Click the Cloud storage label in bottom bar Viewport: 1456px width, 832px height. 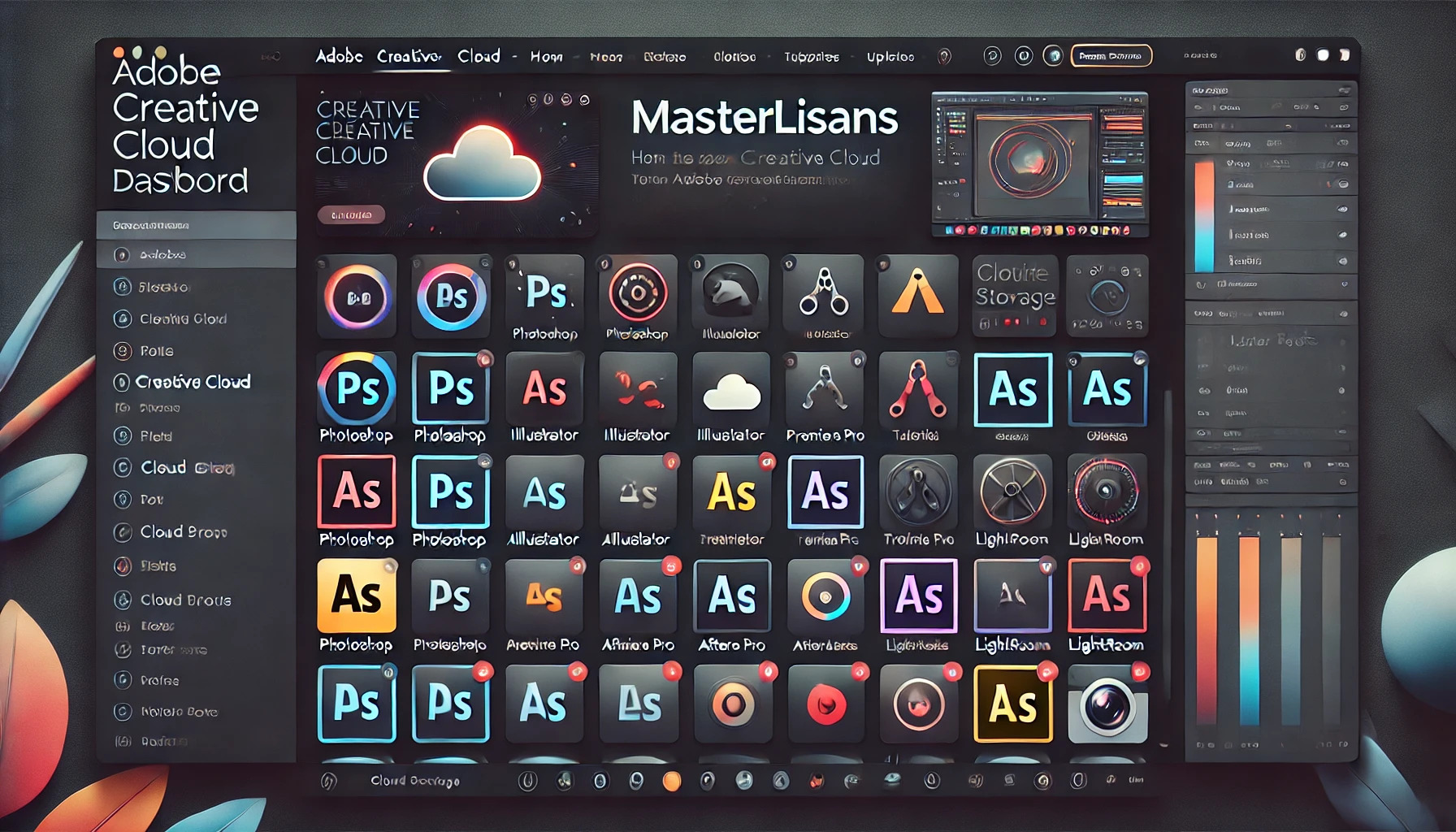tap(414, 781)
